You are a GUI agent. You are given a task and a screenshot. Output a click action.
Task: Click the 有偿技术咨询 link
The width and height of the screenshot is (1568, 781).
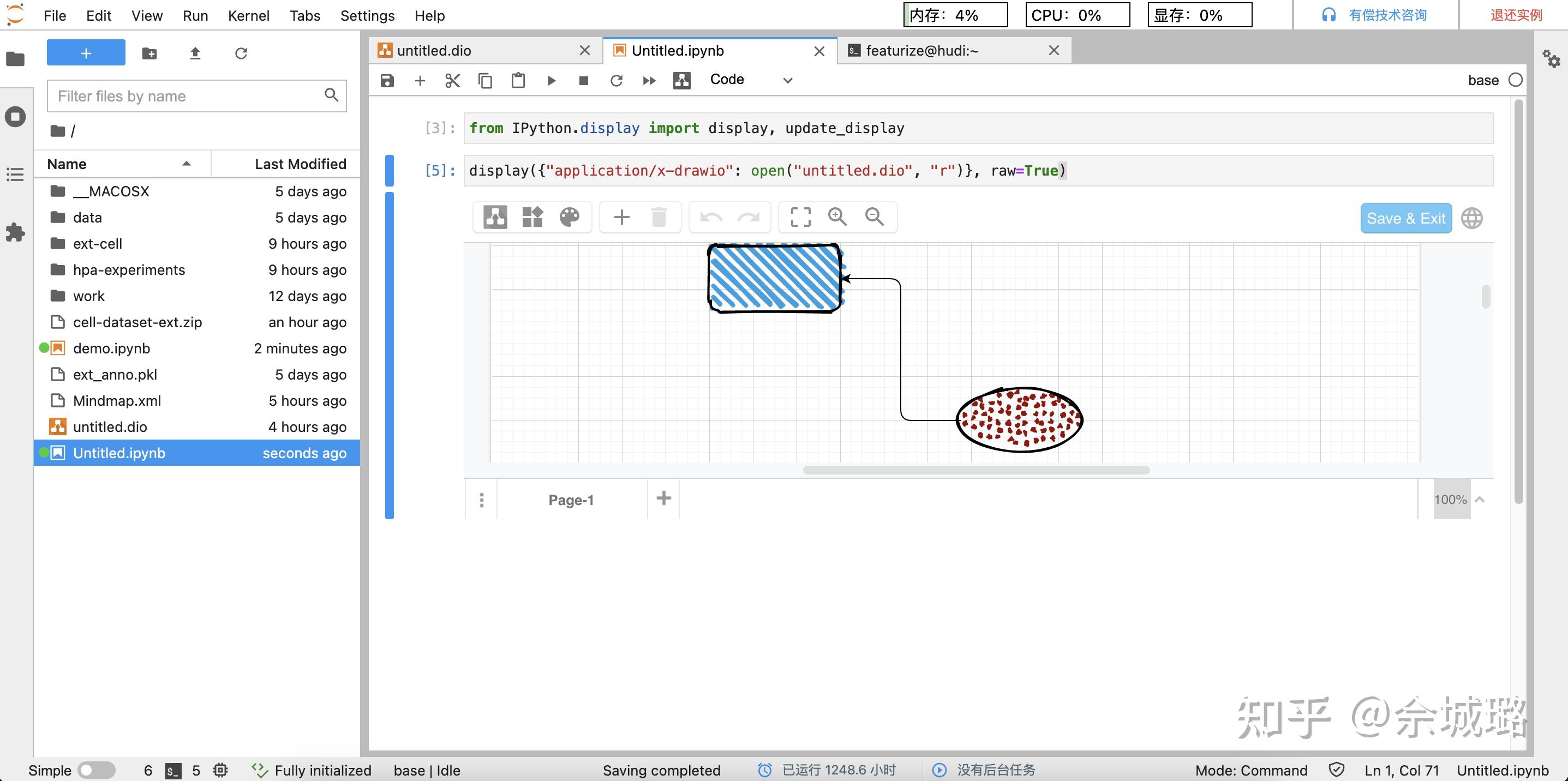pyautogui.click(x=1387, y=15)
